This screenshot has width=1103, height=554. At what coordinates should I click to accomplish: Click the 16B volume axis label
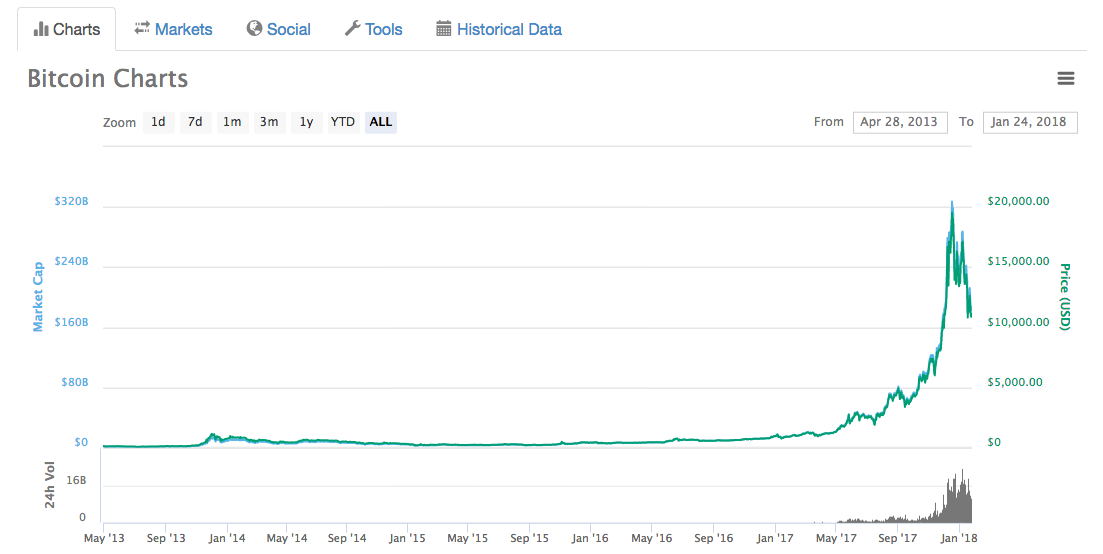(x=76, y=480)
